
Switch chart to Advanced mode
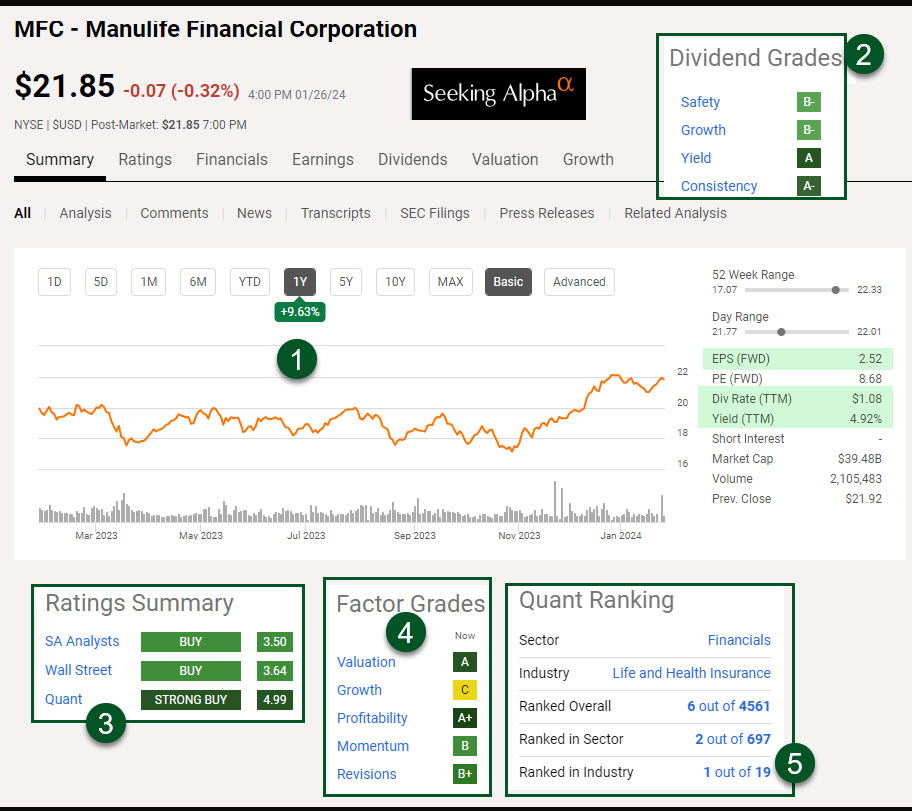(579, 282)
